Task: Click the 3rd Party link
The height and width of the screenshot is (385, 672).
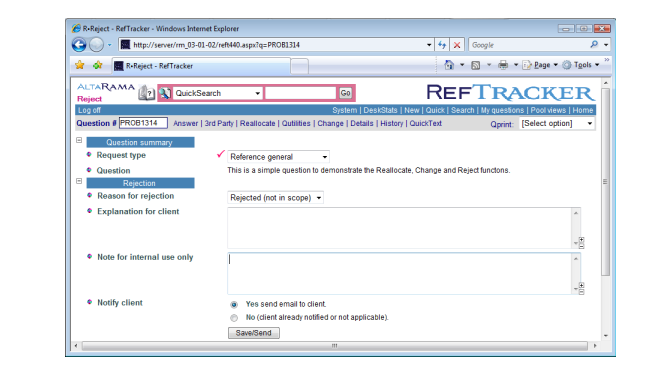Action: pyautogui.click(x=219, y=123)
